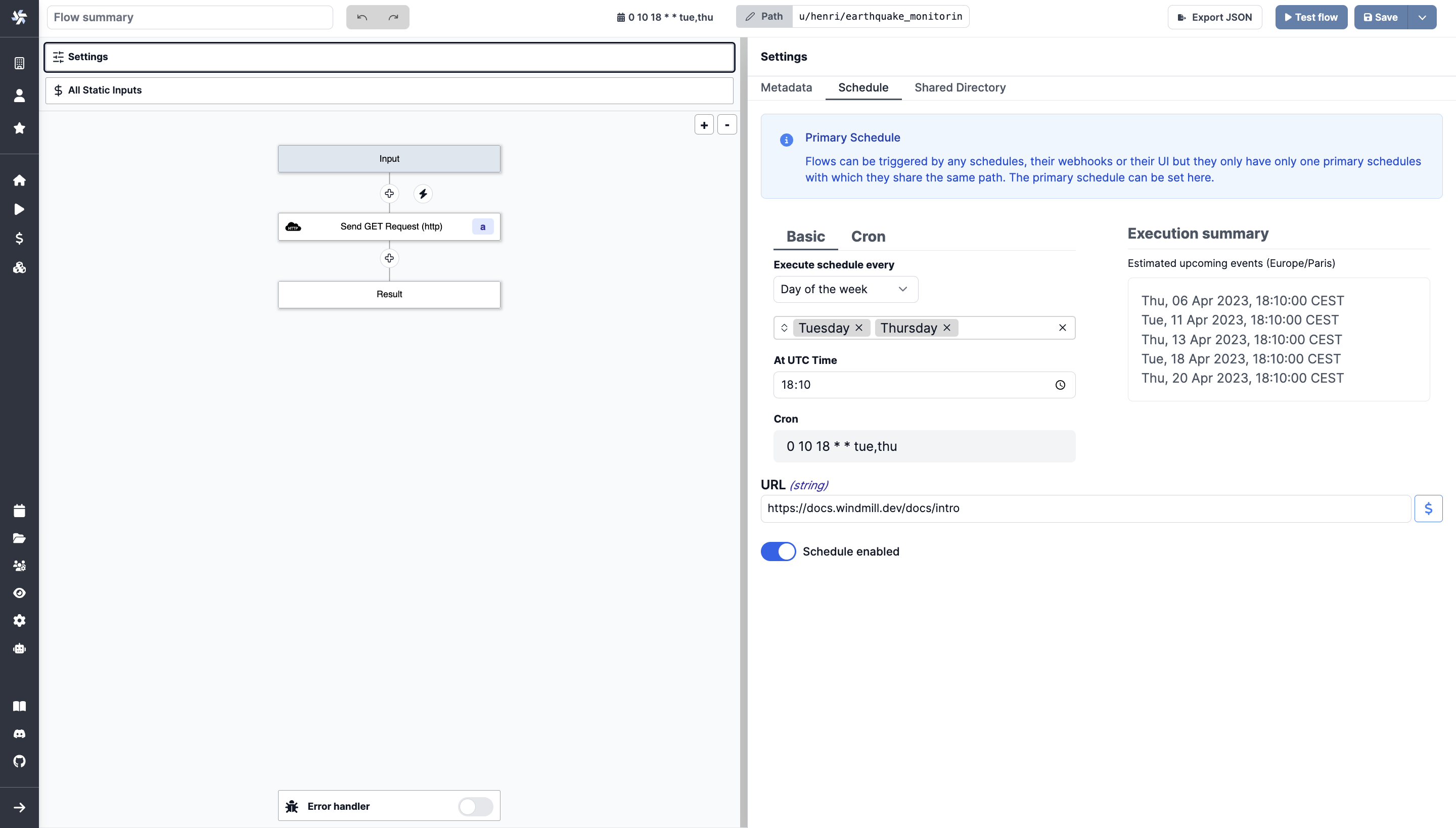Image resolution: width=1456 pixels, height=828 pixels.
Task: Disable the Schedule enabled toggle
Action: 778,551
